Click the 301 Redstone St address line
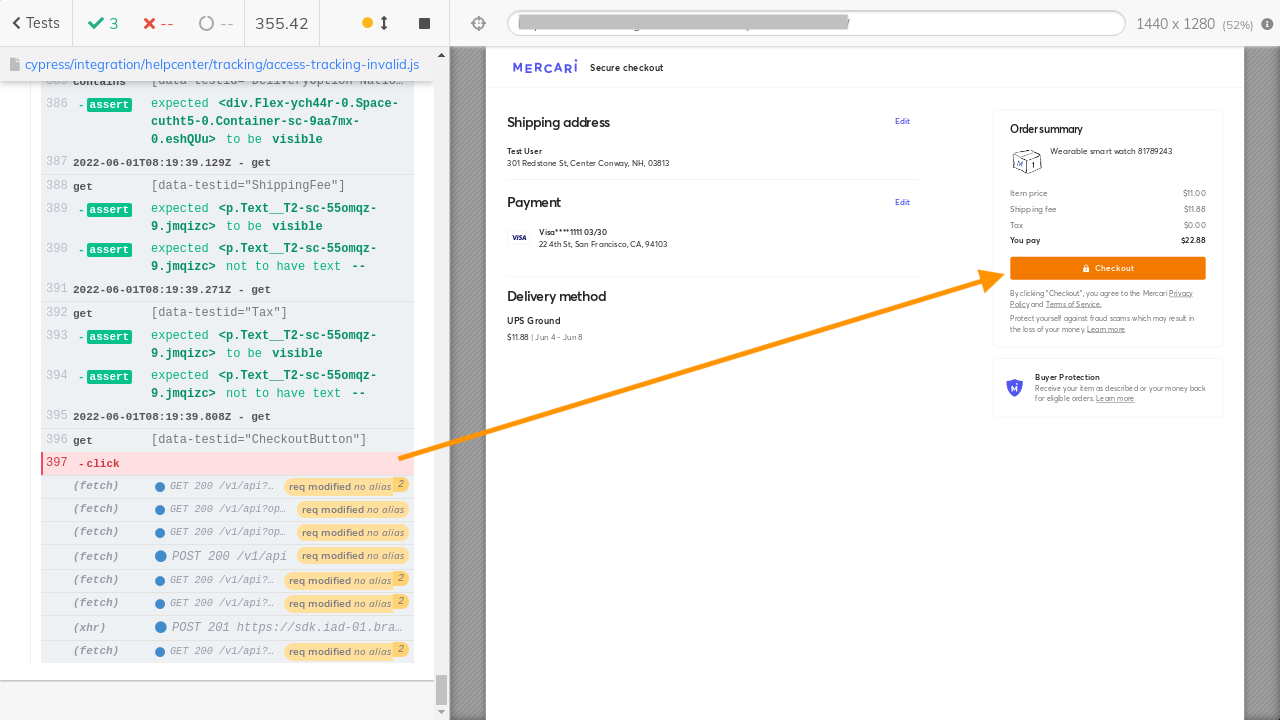 (x=588, y=163)
